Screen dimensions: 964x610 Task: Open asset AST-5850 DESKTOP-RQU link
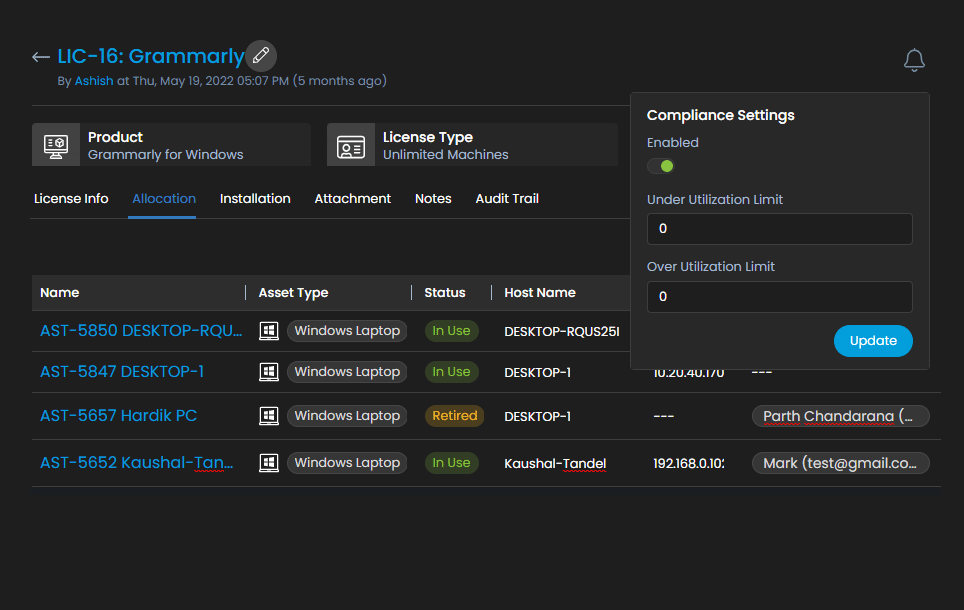point(141,331)
